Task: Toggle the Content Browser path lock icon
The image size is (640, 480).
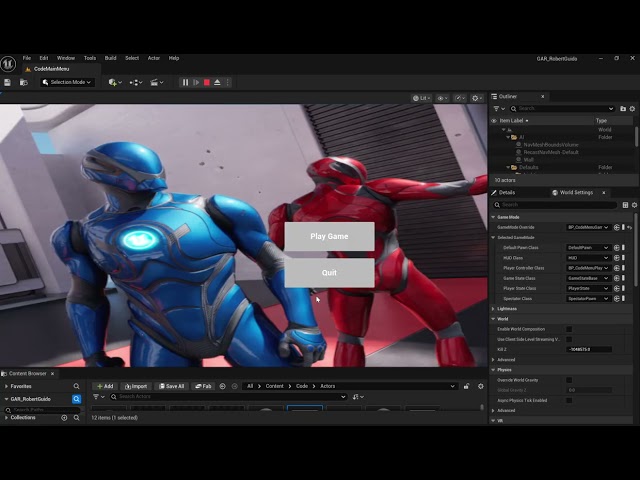Action: coord(466,386)
